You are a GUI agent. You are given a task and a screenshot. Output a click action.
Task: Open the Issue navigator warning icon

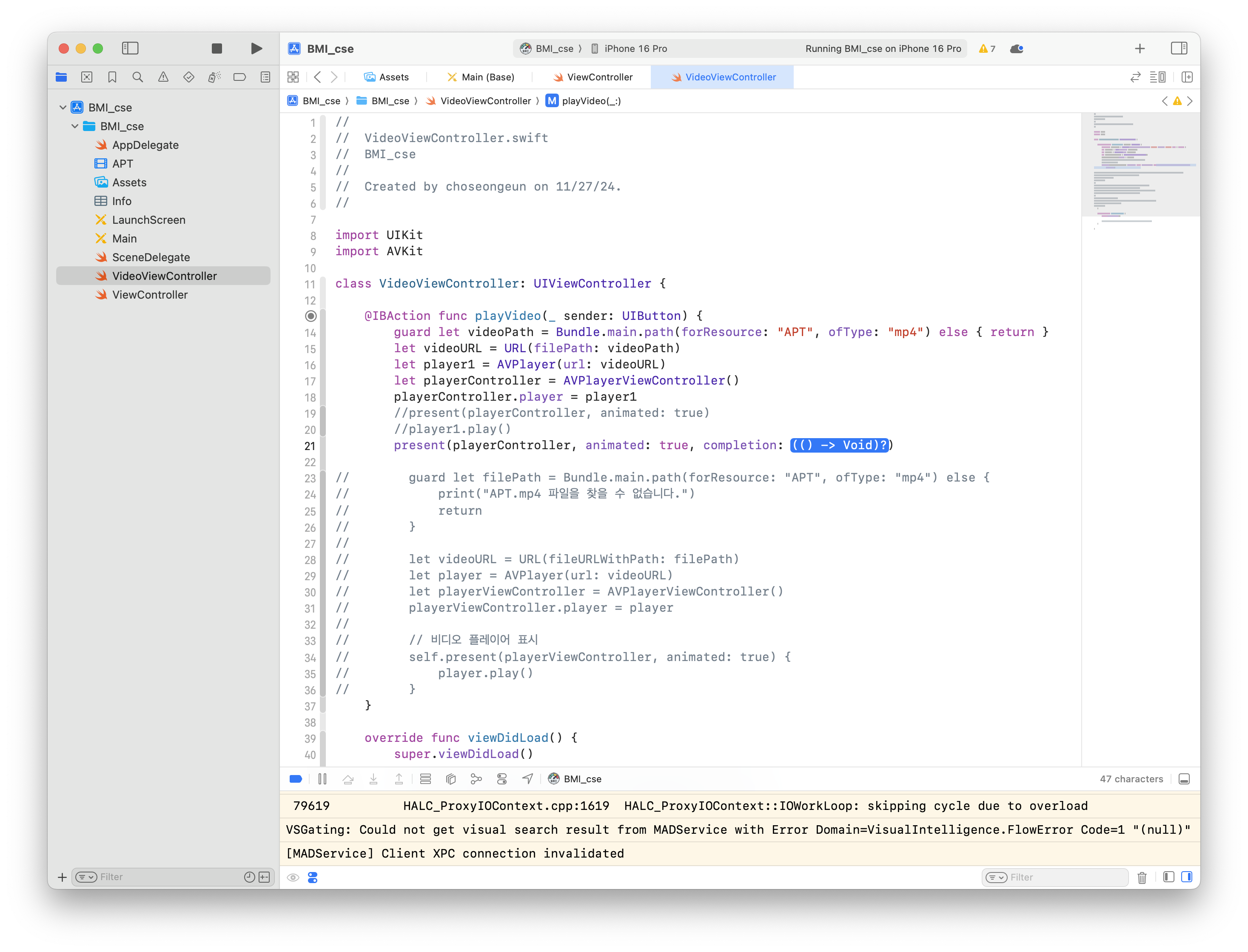(163, 77)
